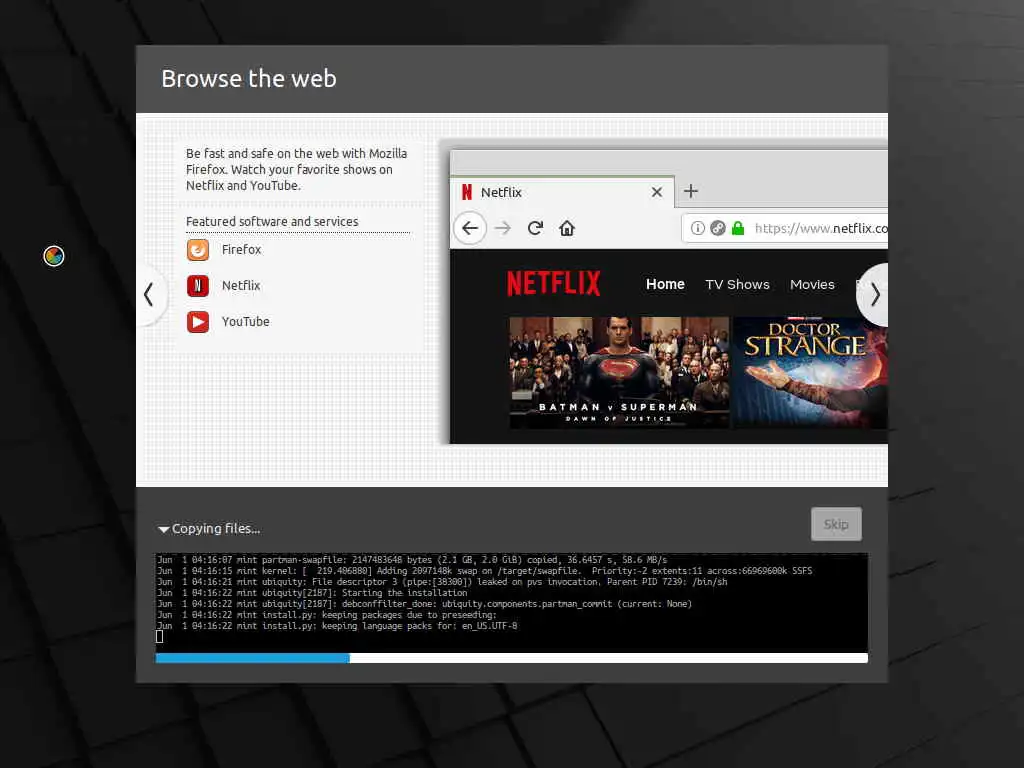Select TV Shows in Netflix navigation
The height and width of the screenshot is (768, 1024).
point(737,284)
